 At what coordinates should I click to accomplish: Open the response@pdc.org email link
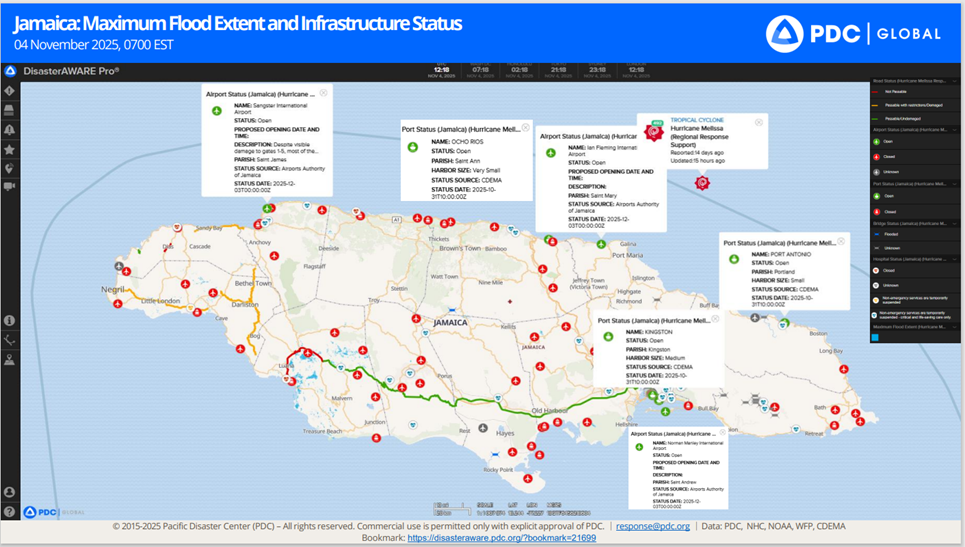(x=652, y=526)
